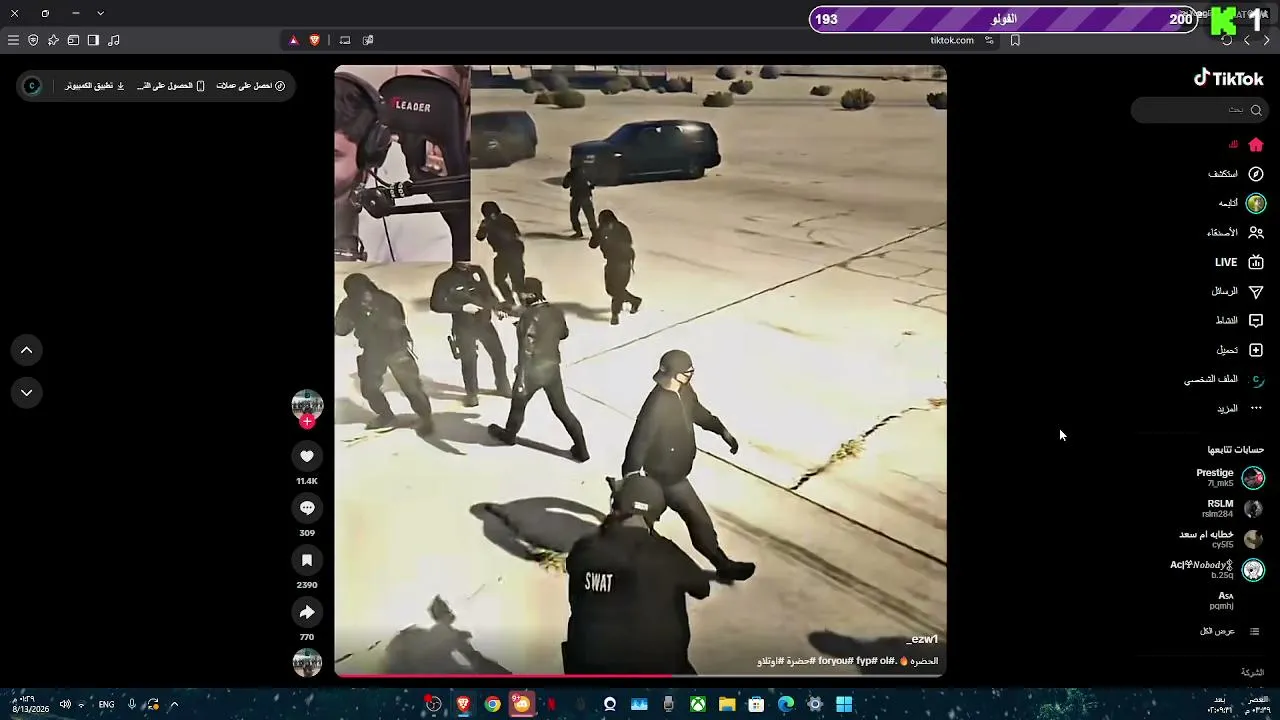Open the cy5f5 followed account
Screen dimensions: 1280x720
tap(1221, 539)
